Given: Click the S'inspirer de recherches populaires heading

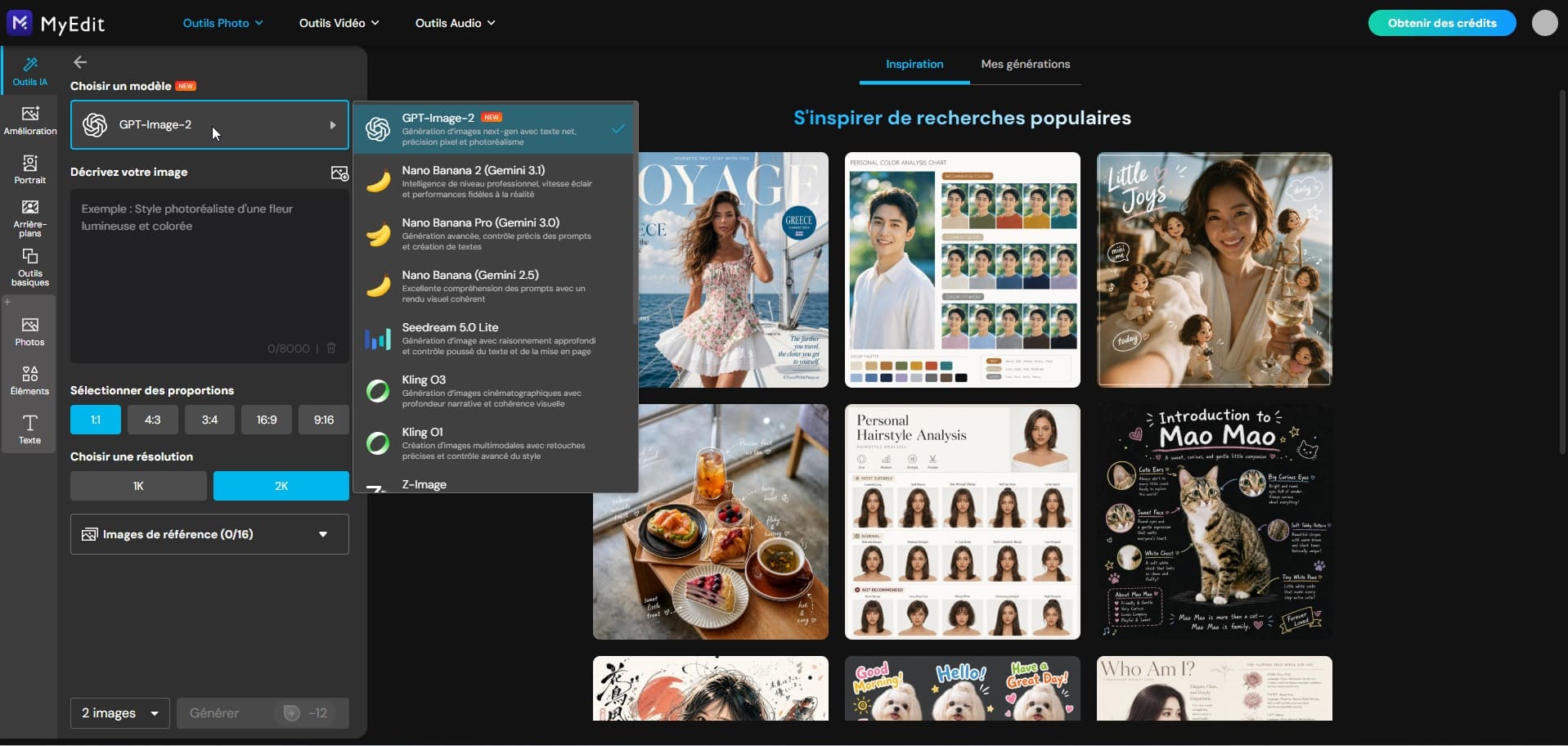Looking at the screenshot, I should click(963, 118).
